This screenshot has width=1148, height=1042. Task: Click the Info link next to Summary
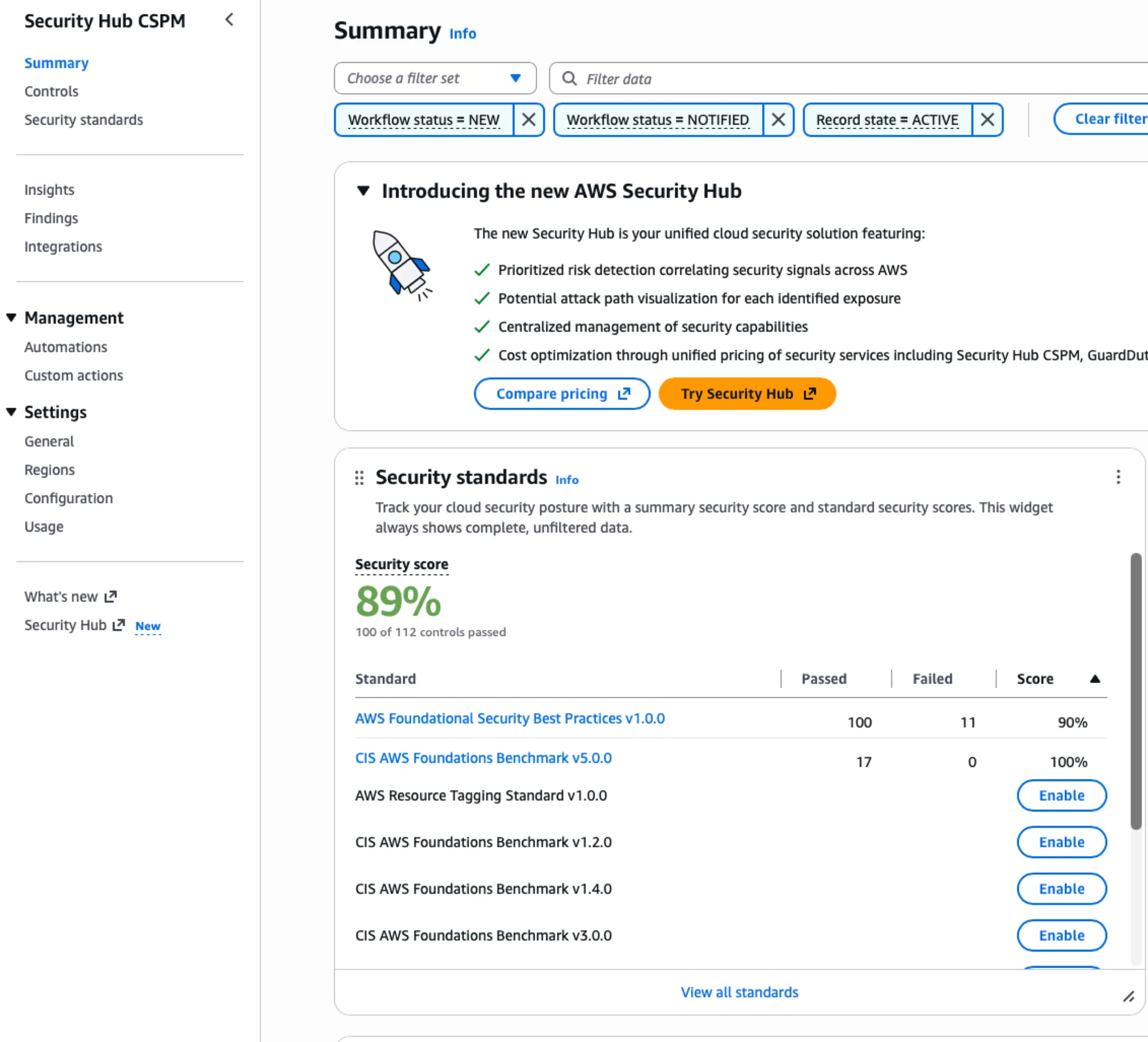coord(463,33)
